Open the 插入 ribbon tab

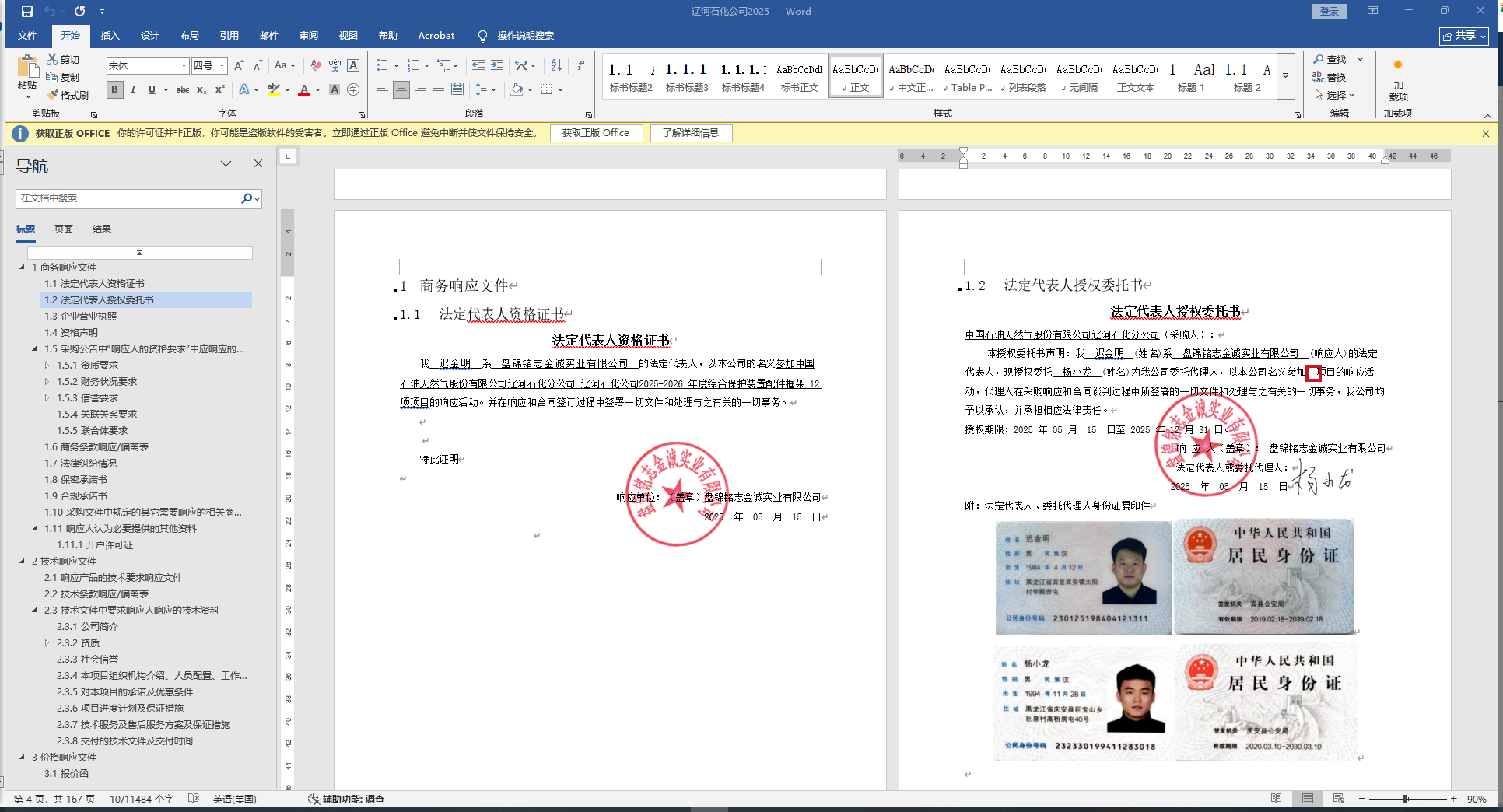[110, 36]
